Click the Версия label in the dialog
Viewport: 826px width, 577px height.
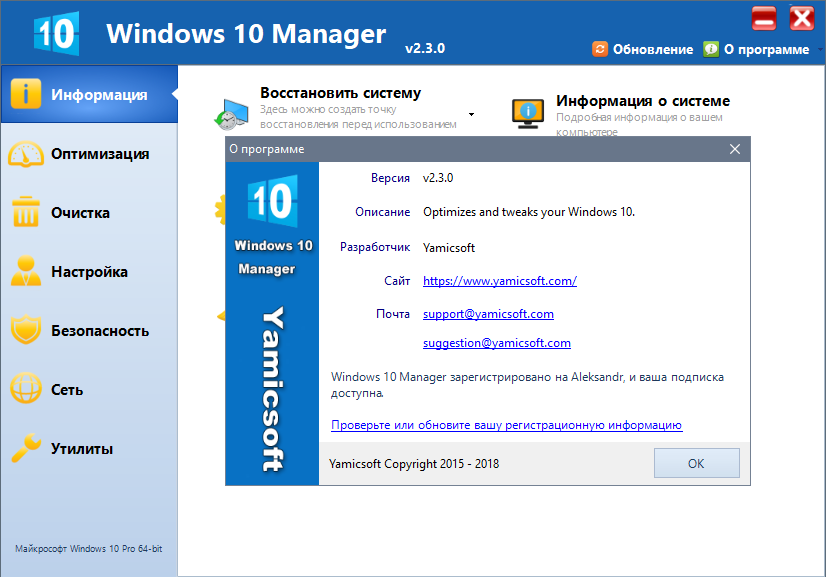click(x=390, y=178)
